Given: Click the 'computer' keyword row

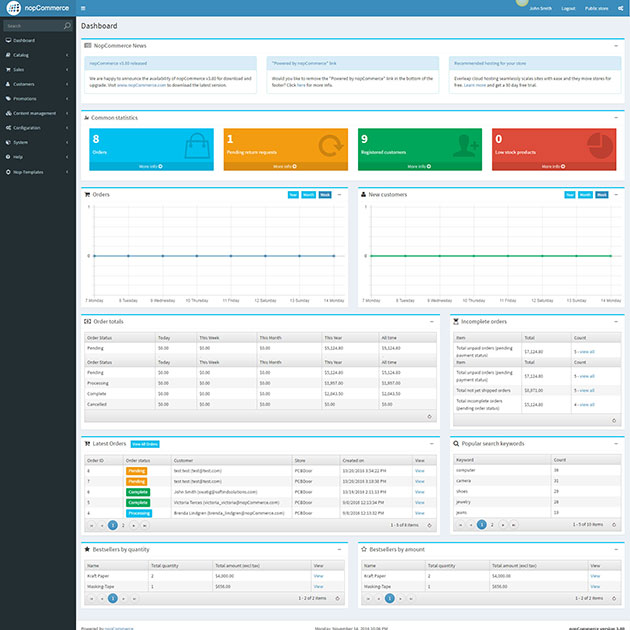Looking at the screenshot, I should 537,470.
